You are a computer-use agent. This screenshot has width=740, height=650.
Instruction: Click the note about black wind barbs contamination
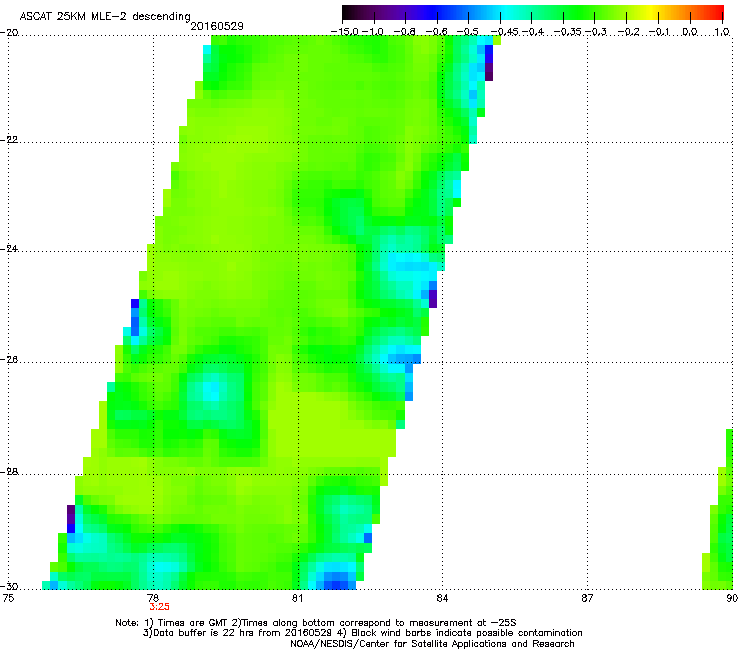coord(467,633)
